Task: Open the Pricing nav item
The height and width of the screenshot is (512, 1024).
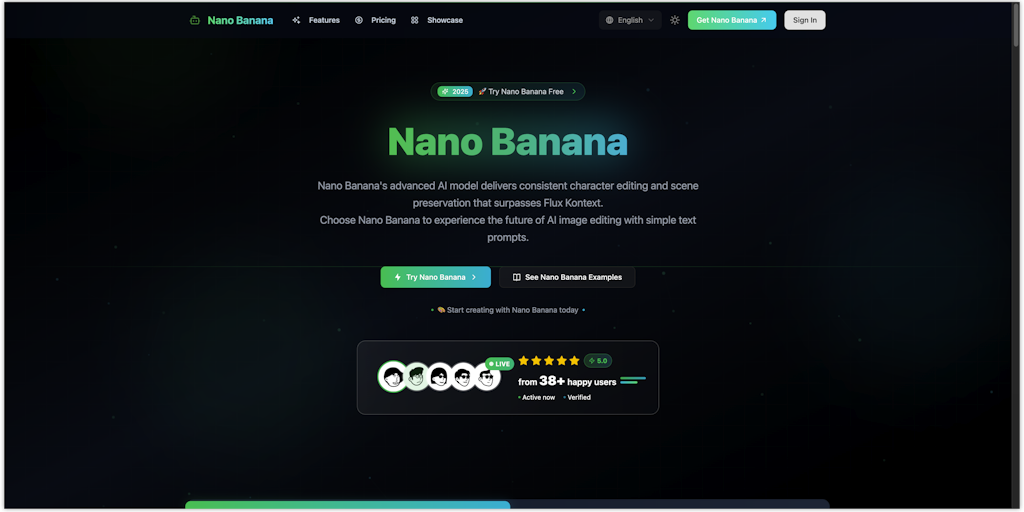Action: pyautogui.click(x=376, y=20)
